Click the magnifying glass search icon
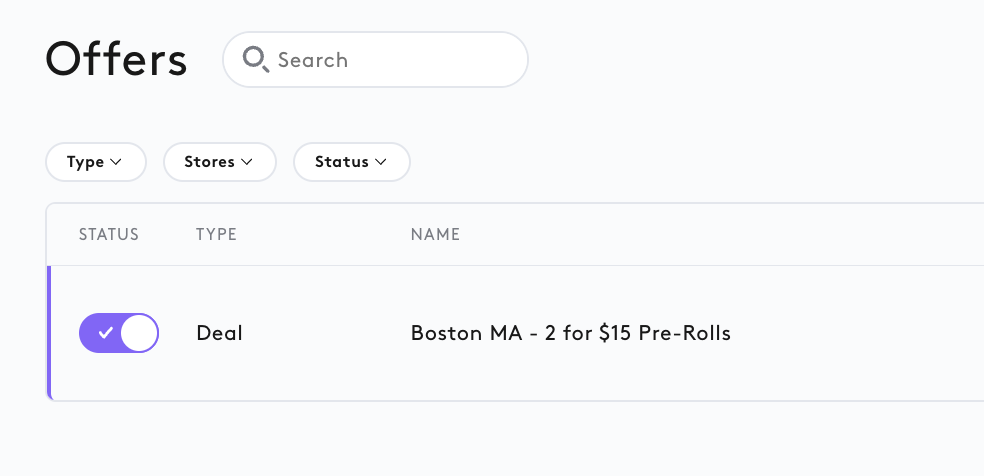 (256, 60)
